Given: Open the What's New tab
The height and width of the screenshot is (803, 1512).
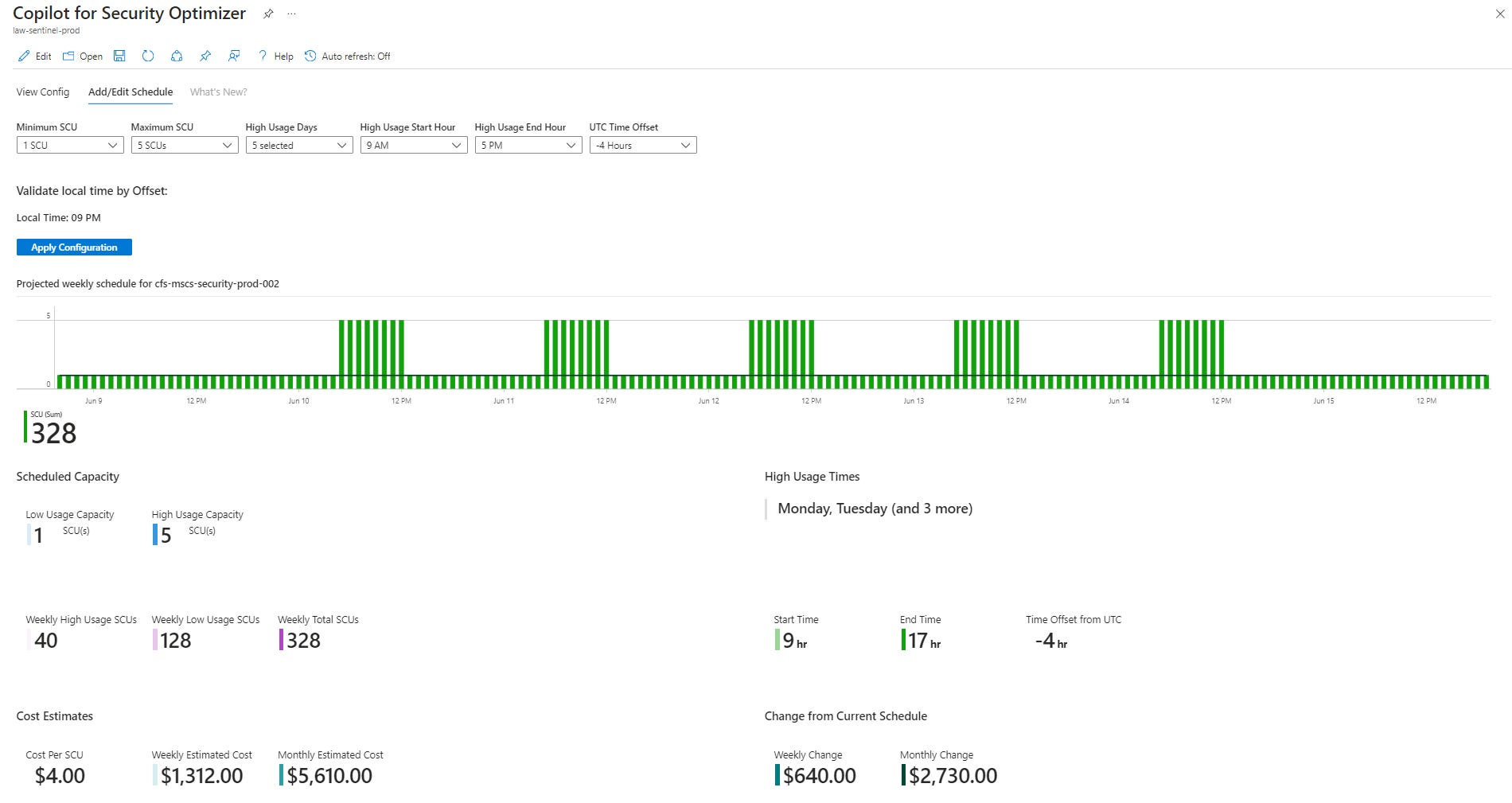Looking at the screenshot, I should [217, 92].
